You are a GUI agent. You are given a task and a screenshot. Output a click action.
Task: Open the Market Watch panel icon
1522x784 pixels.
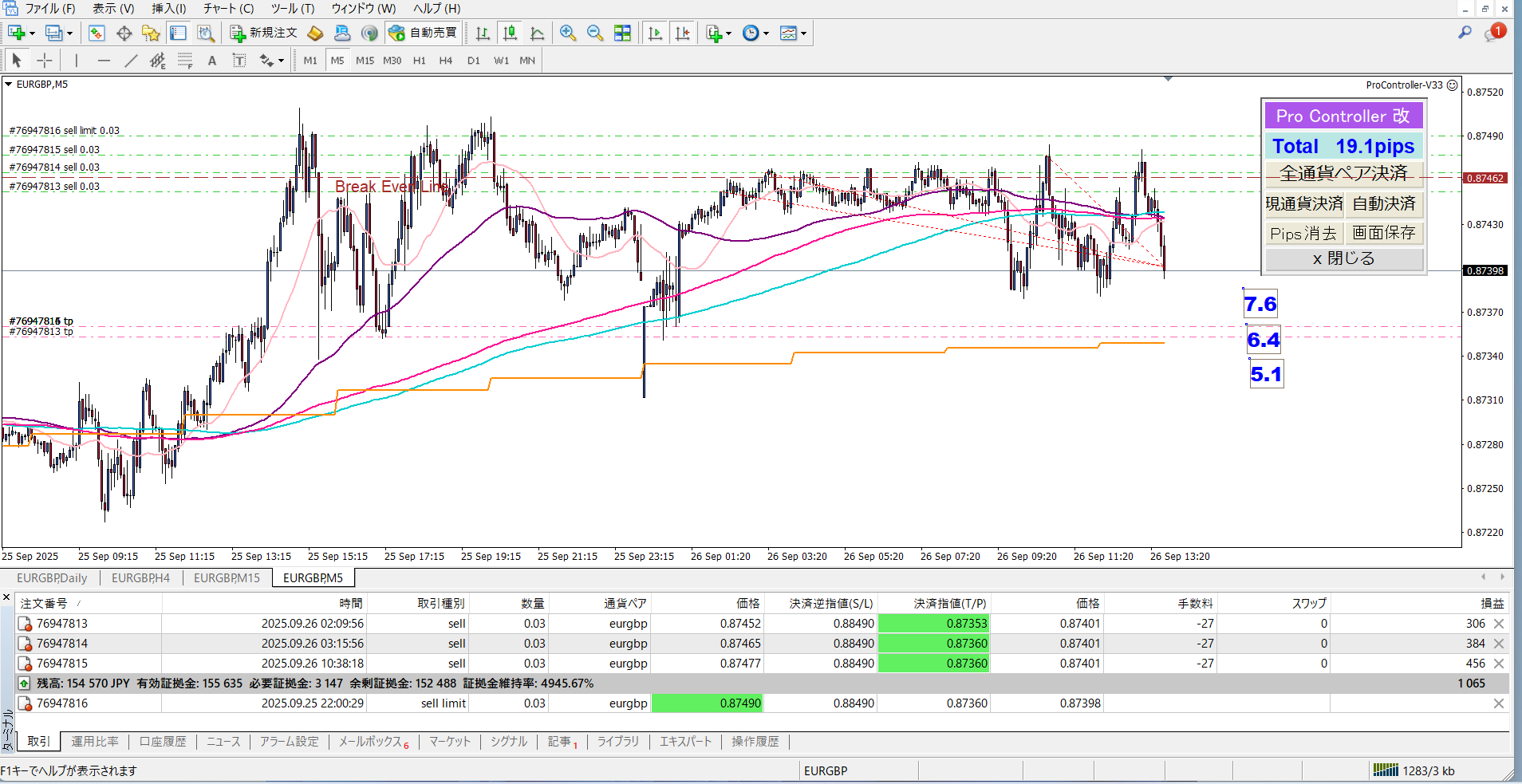97,33
